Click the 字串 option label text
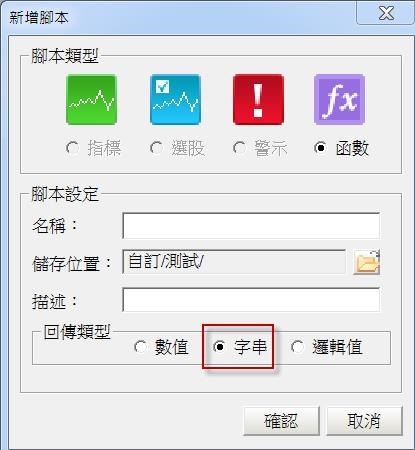 coord(251,347)
